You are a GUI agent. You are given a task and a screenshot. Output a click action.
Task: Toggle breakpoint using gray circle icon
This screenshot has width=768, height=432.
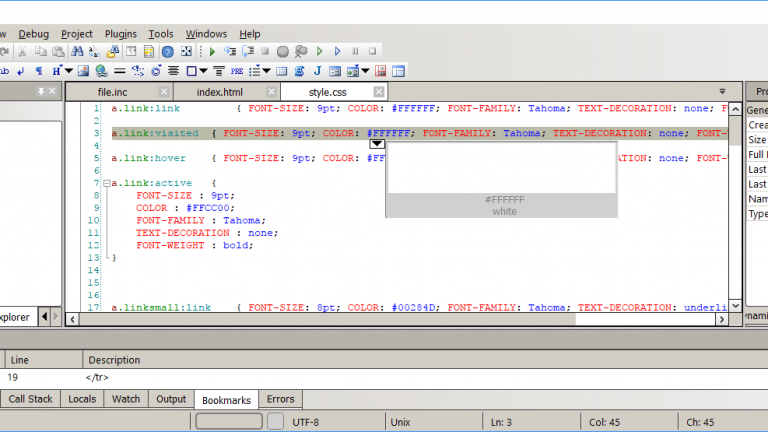point(283,51)
